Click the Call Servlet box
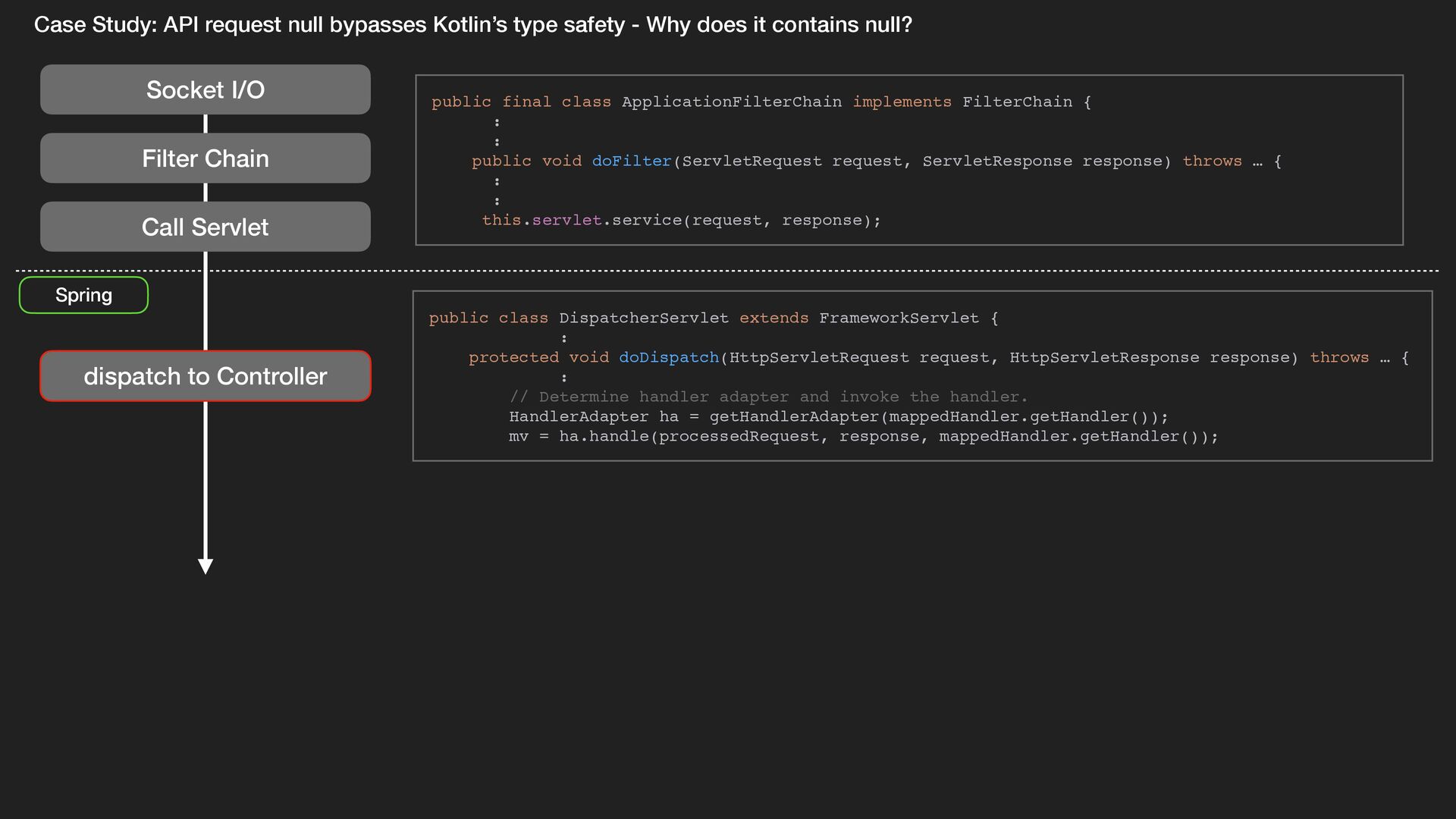Viewport: 1456px width, 819px height. [x=205, y=227]
